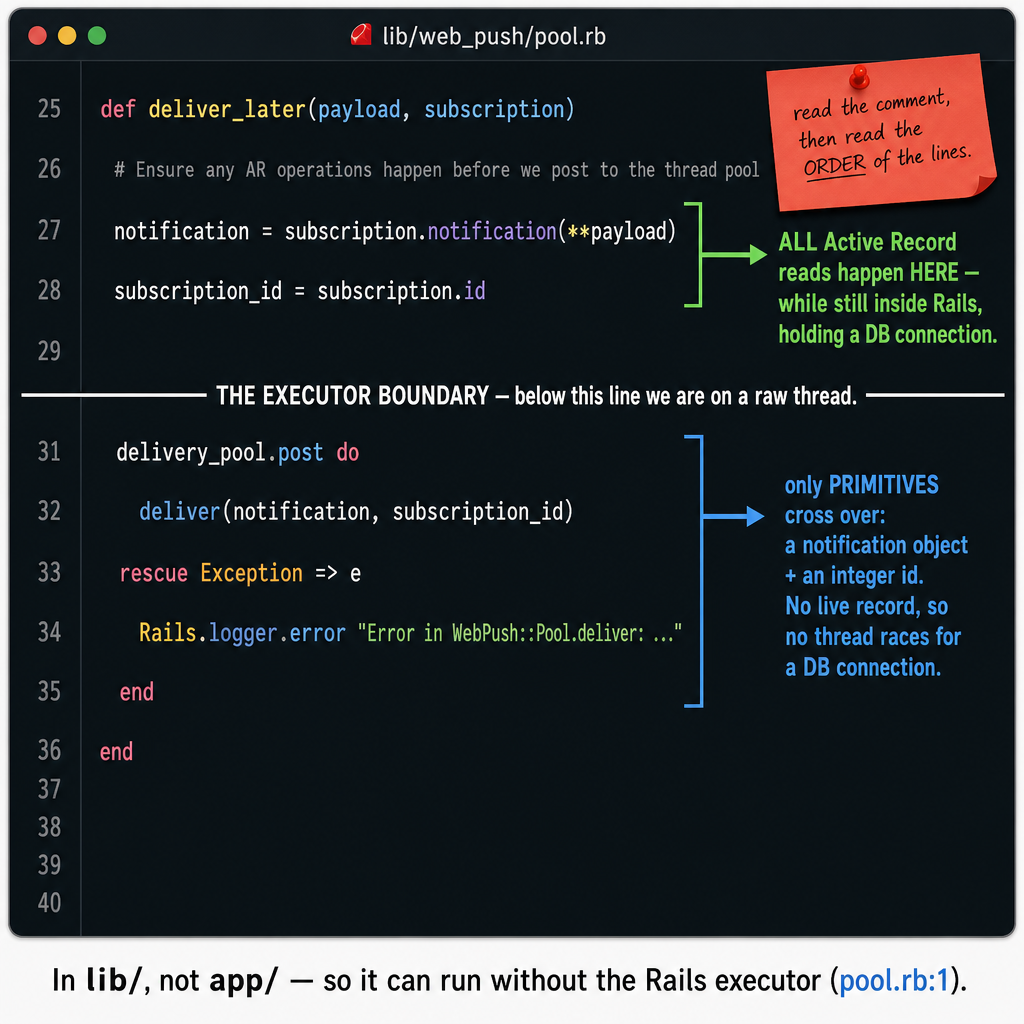This screenshot has height=1024, width=1024.
Task: Click line number 33 in the gutter
Action: coord(50,572)
